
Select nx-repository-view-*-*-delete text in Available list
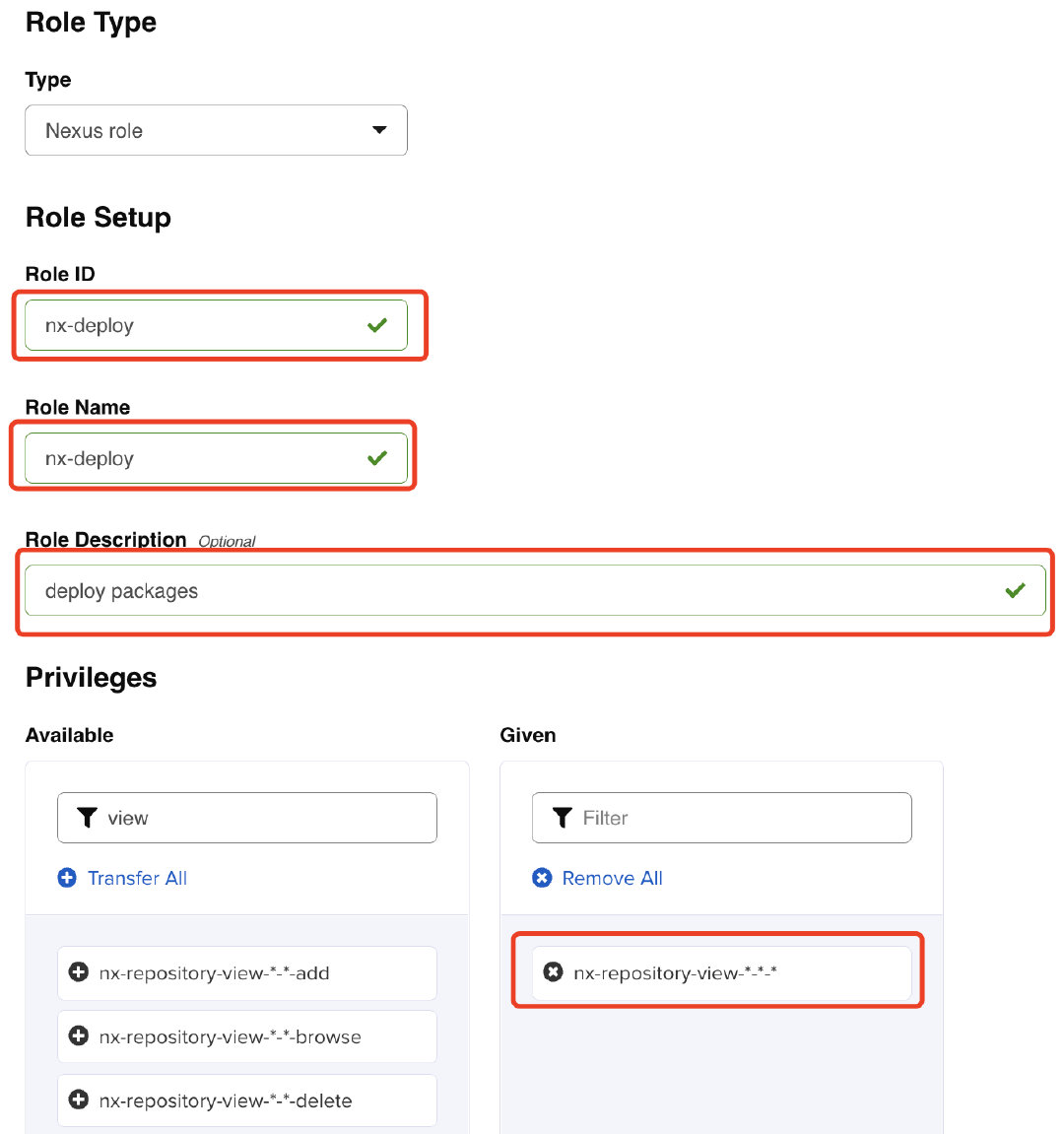point(226,1101)
